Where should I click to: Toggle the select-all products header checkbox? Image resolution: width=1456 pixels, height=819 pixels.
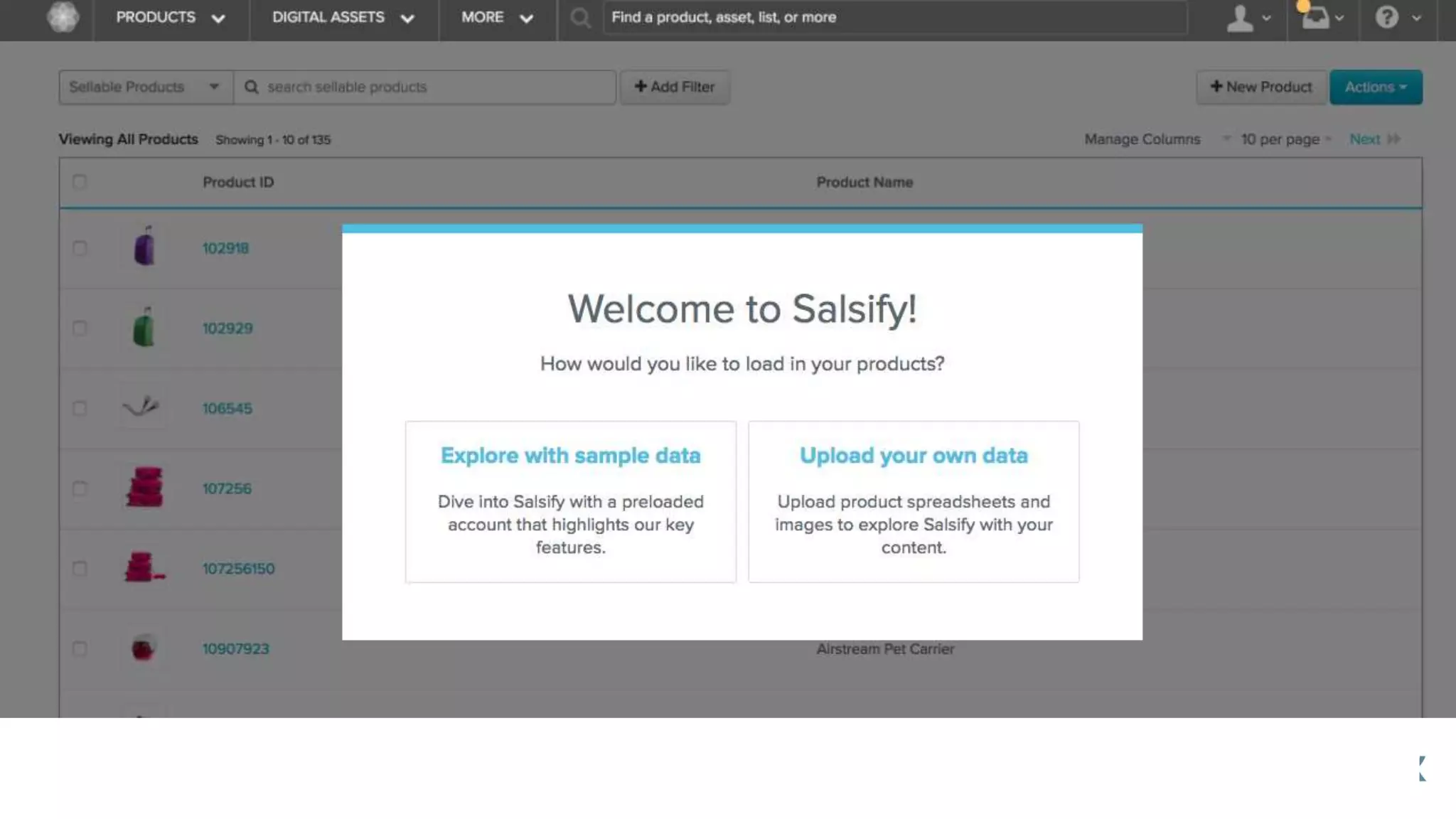[80, 182]
